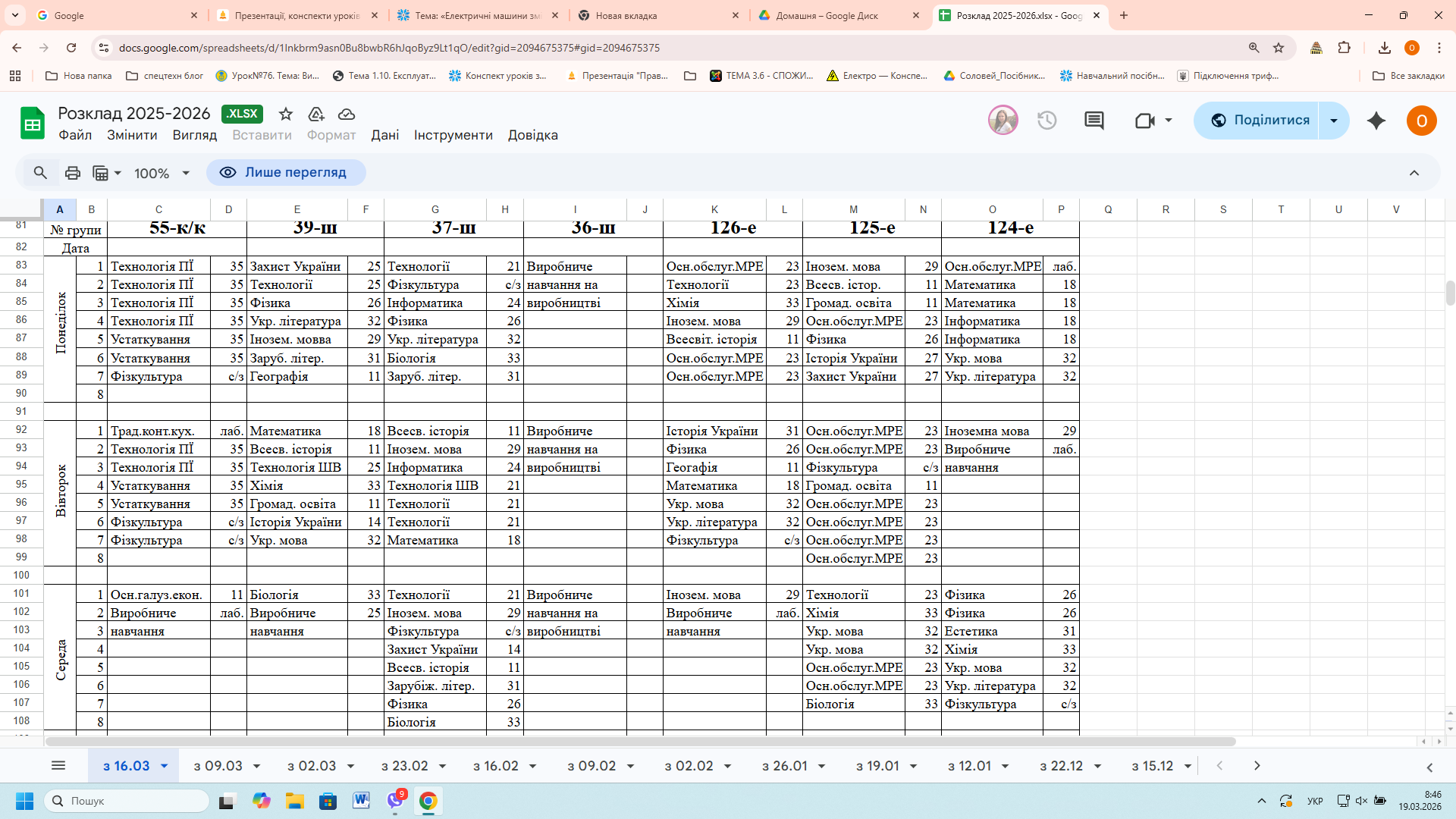Open the з 16.03 sheet tab menu arrow
Image resolution: width=1456 pixels, height=819 pixels.
click(164, 766)
